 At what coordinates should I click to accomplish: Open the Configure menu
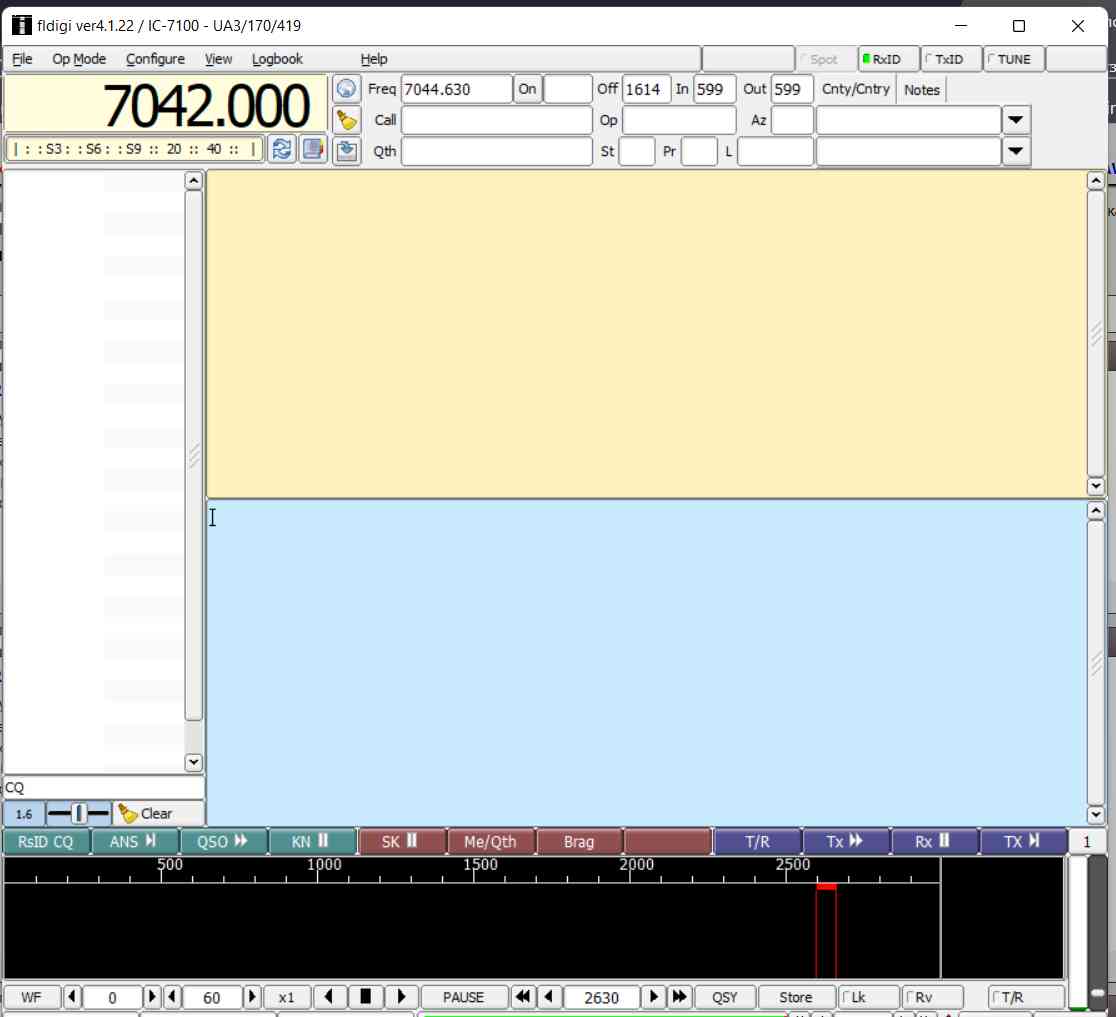155,59
